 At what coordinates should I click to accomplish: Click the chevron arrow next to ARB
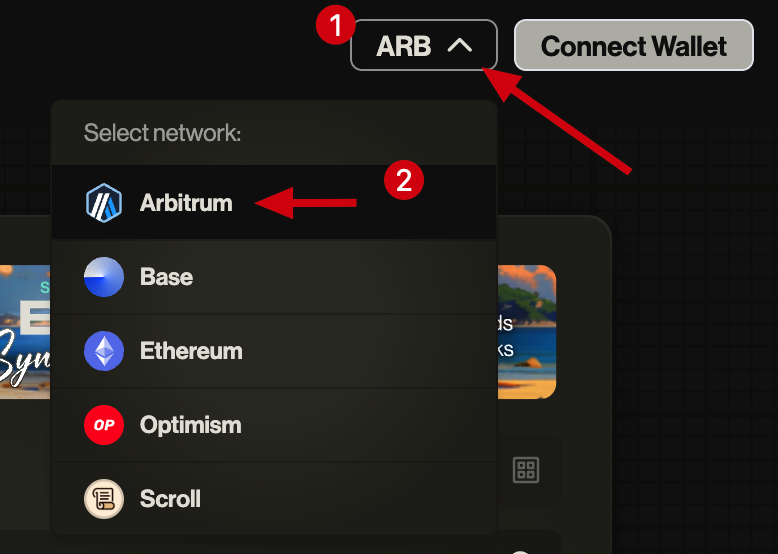tap(460, 46)
